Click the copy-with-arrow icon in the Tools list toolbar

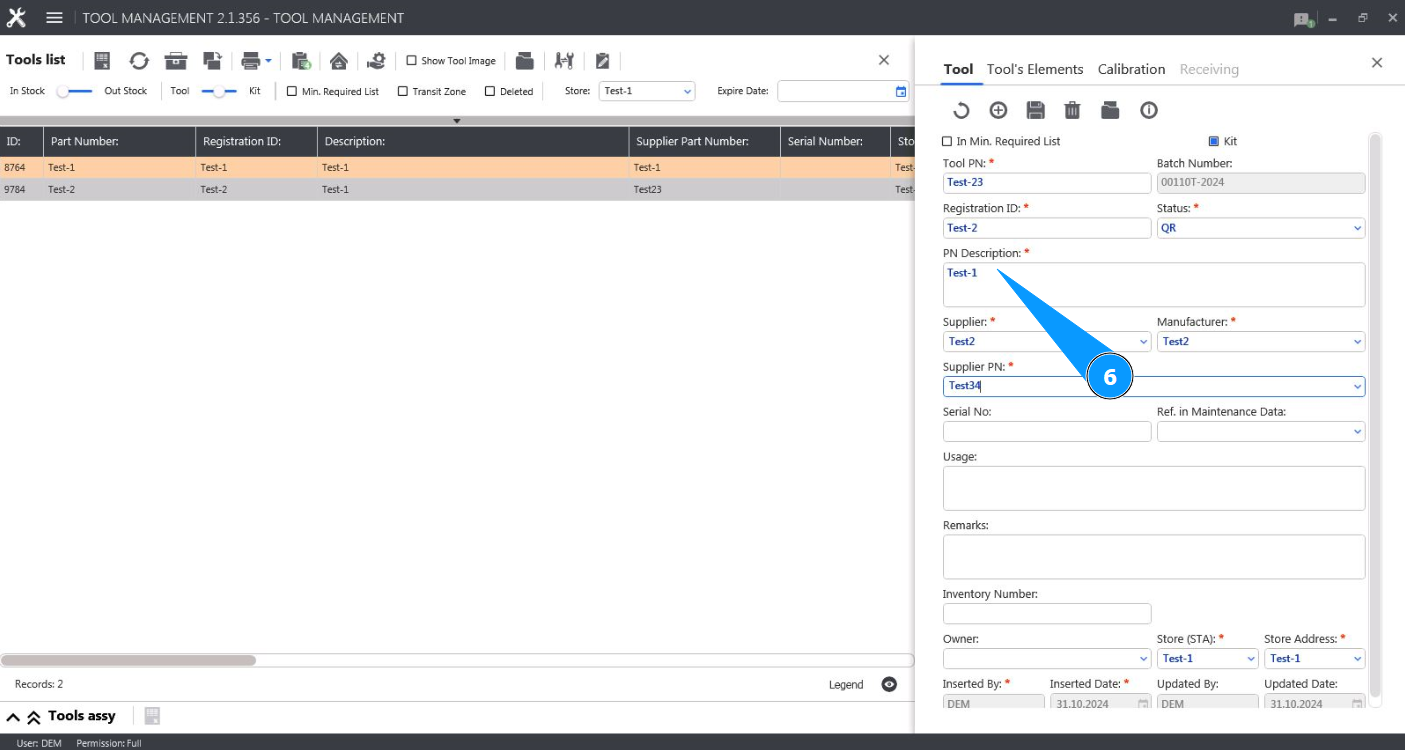click(212, 61)
